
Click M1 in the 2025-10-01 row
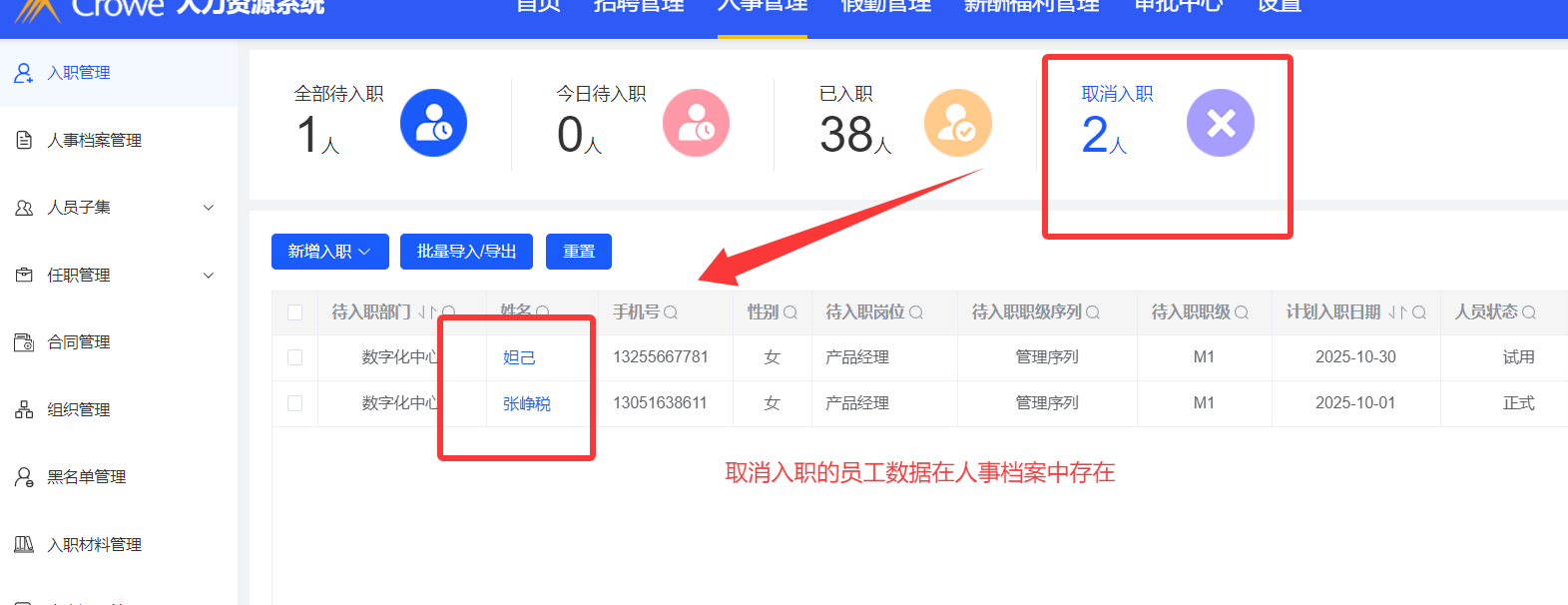pos(1204,403)
